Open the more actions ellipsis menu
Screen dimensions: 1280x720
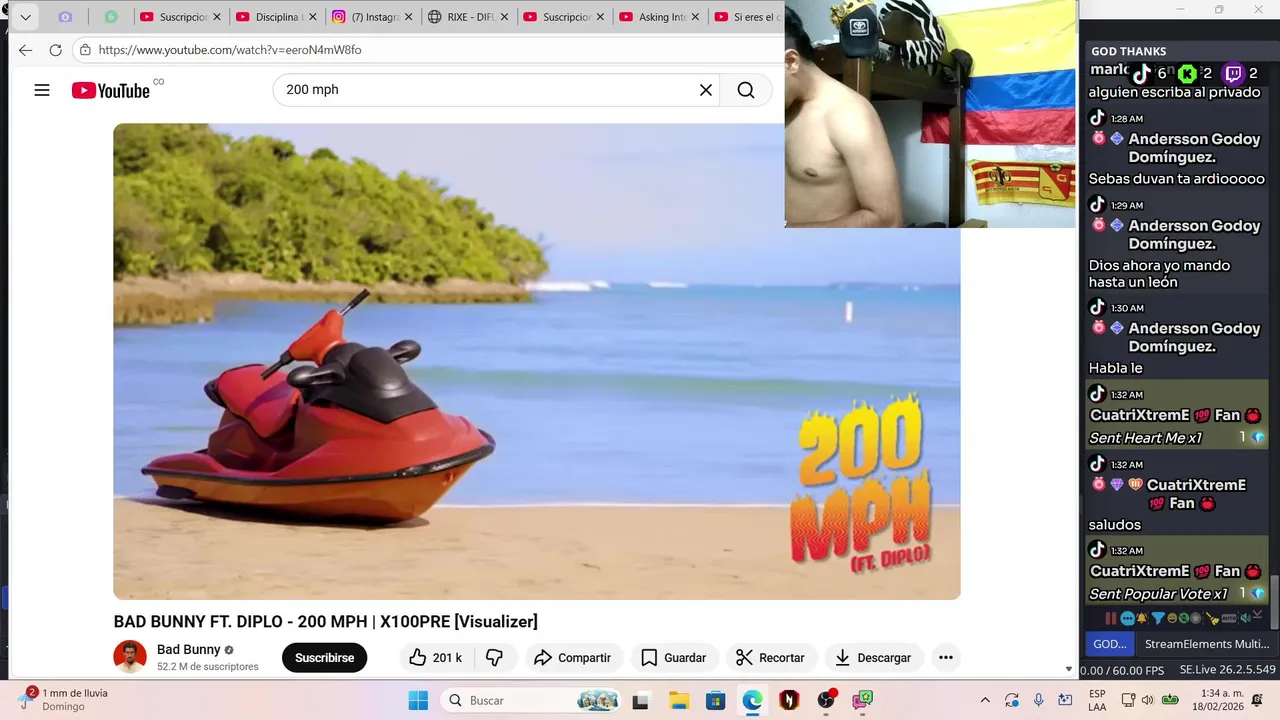point(946,657)
